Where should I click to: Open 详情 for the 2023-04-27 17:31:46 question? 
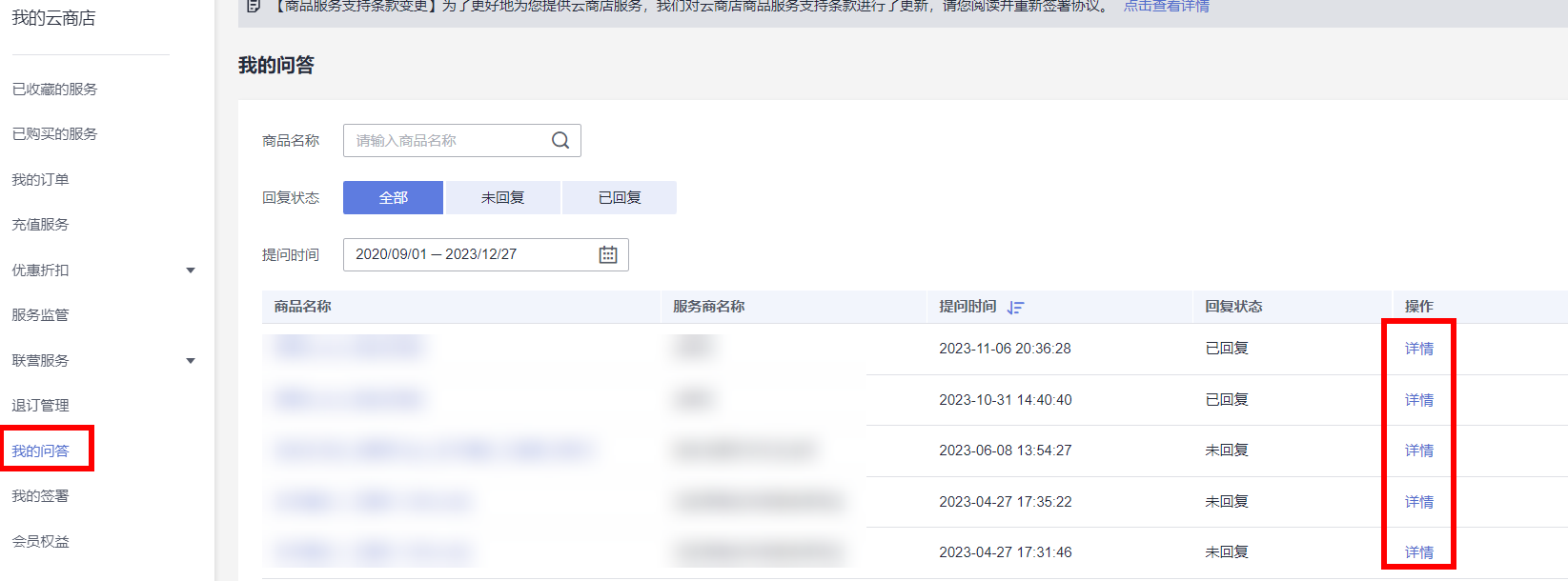coord(1418,552)
